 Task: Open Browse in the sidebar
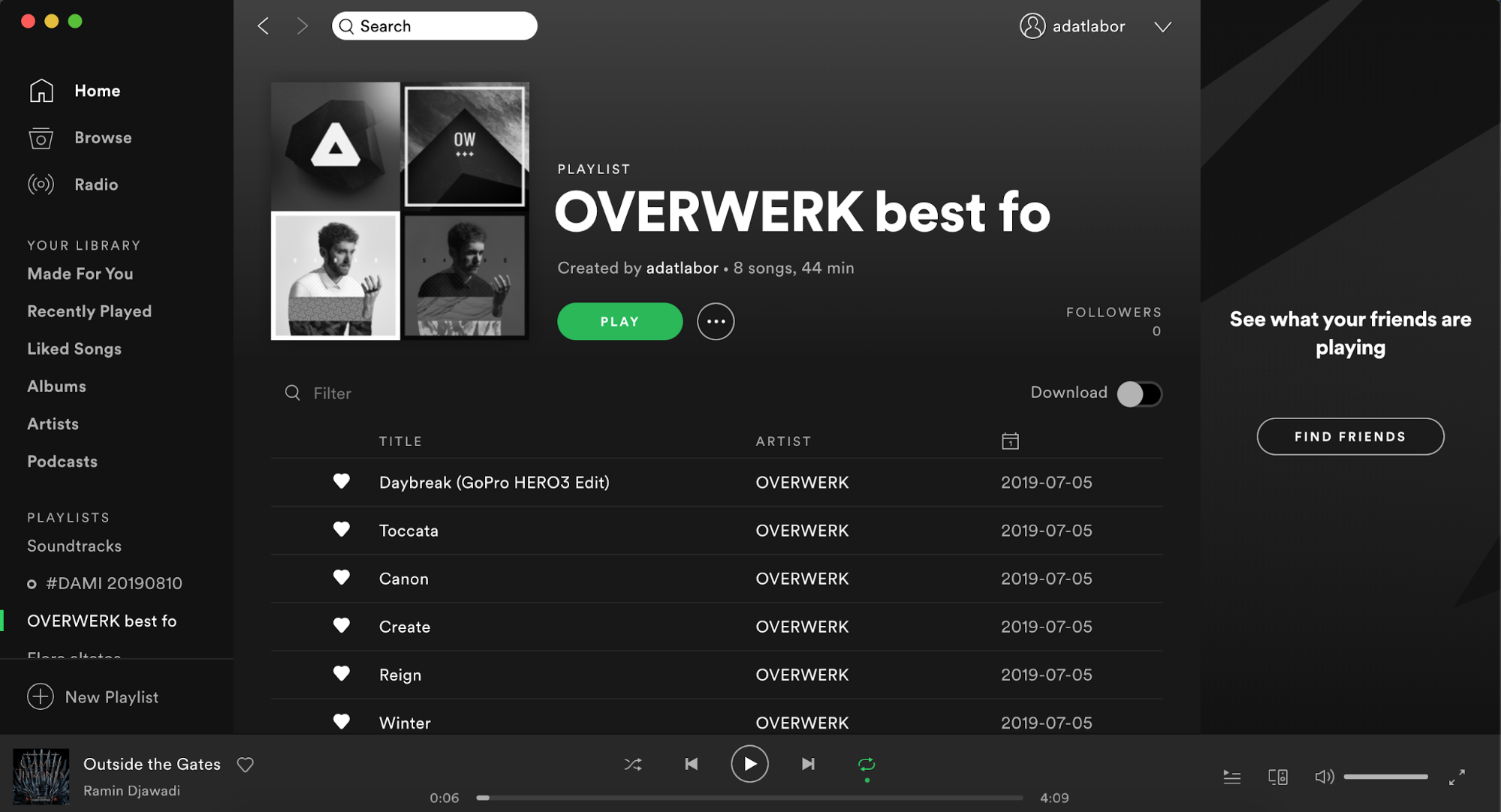103,138
